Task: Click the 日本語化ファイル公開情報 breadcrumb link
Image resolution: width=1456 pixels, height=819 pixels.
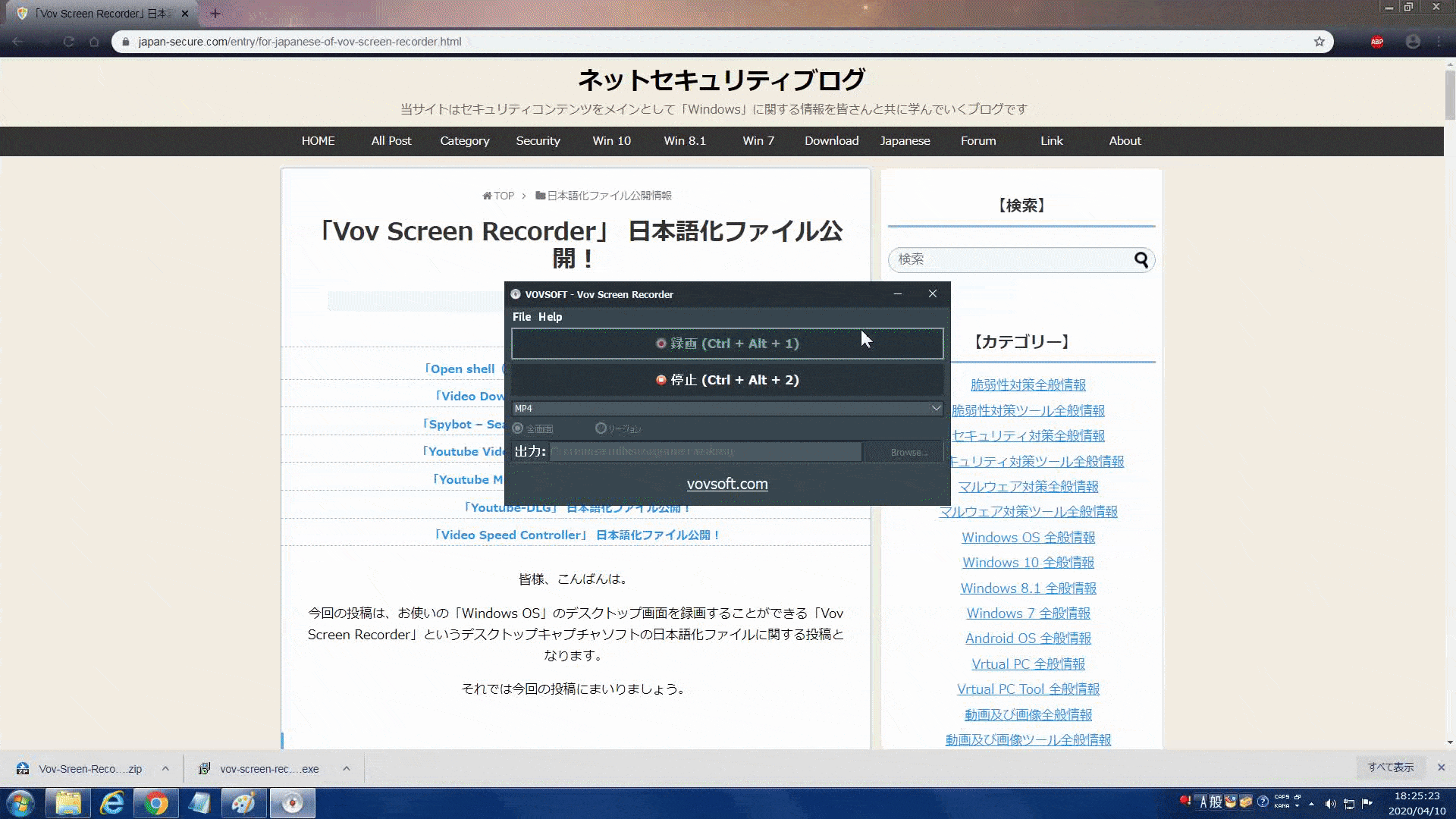Action: pos(604,196)
